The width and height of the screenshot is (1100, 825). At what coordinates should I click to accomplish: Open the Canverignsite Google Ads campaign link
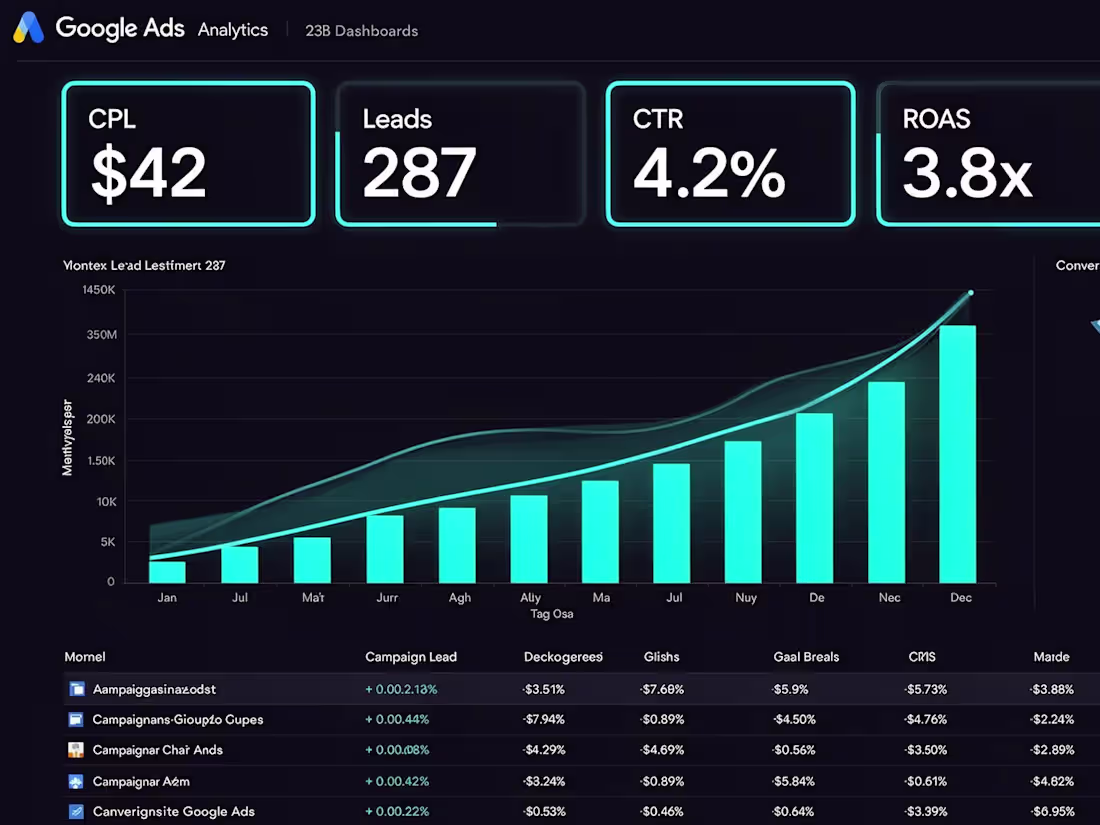tap(174, 812)
